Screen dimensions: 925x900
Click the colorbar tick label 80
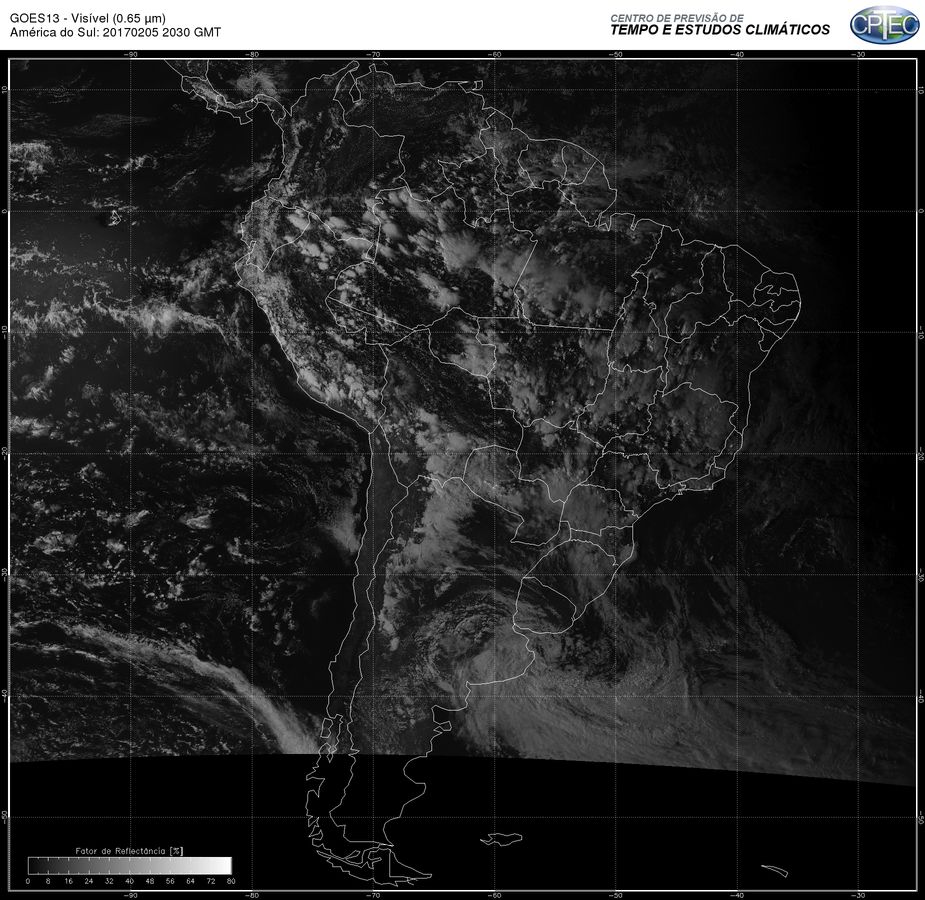click(231, 881)
